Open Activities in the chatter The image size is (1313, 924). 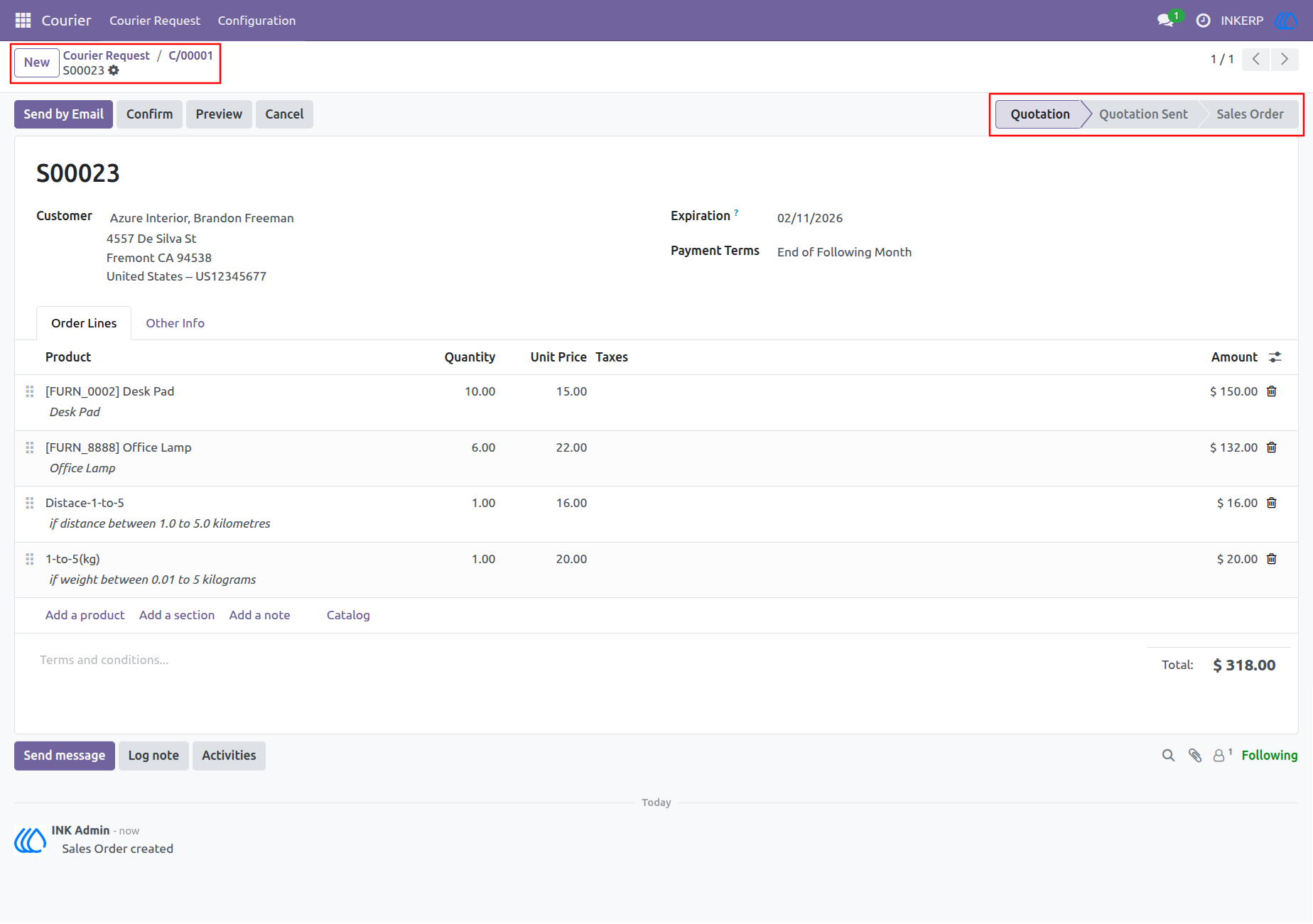click(x=229, y=756)
